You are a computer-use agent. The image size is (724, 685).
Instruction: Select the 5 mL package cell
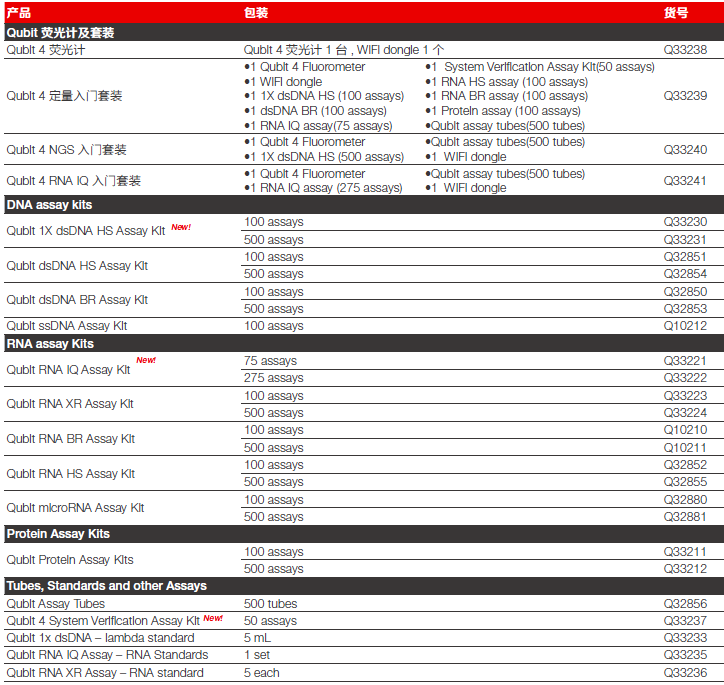pos(257,638)
